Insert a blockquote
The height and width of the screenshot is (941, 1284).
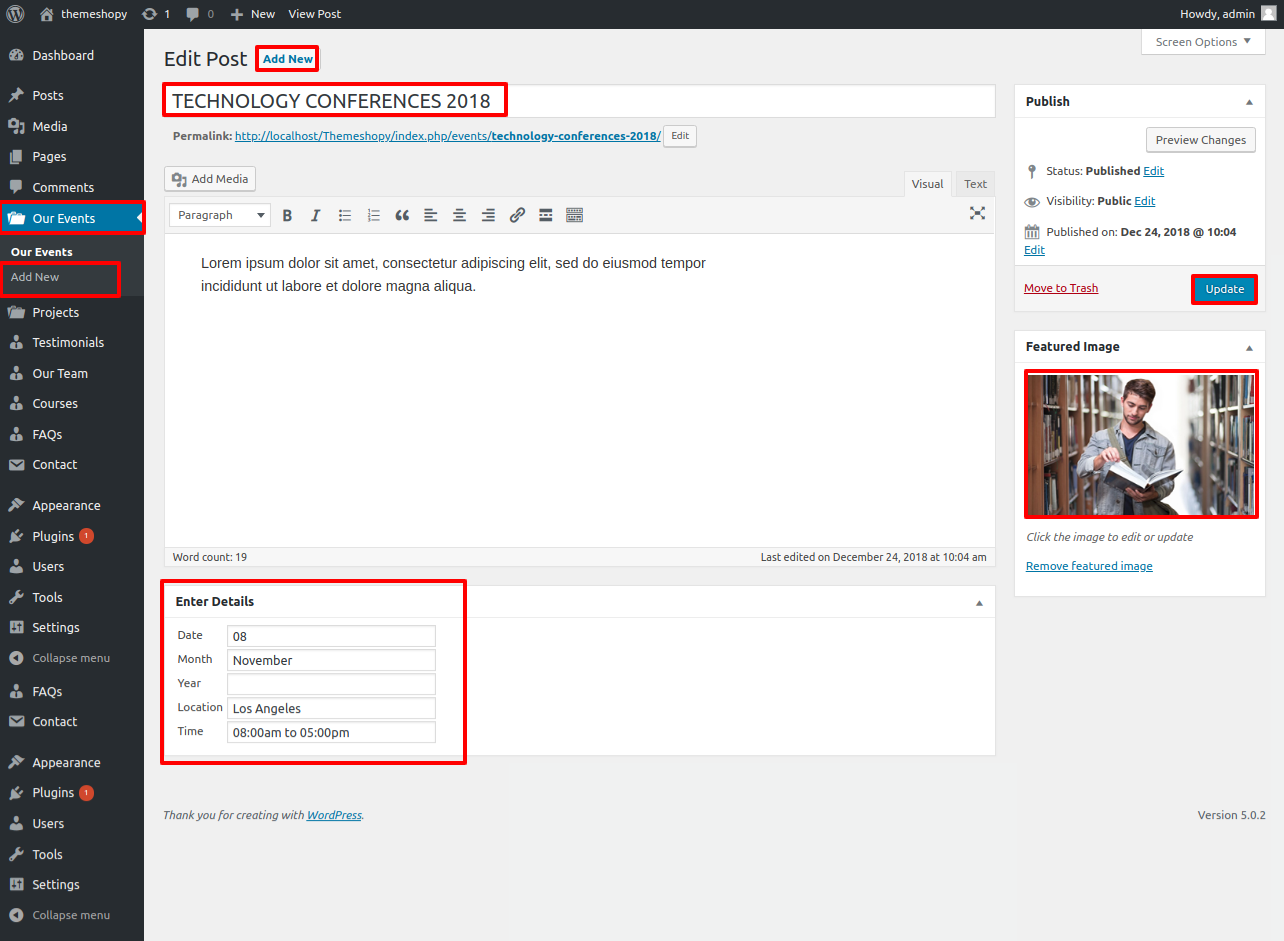[x=402, y=215]
